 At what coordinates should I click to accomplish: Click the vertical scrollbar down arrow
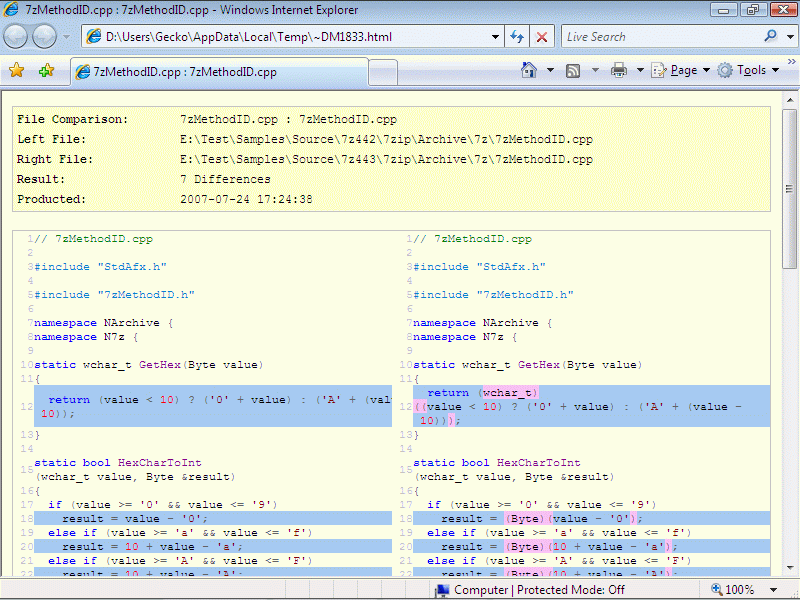(790, 567)
